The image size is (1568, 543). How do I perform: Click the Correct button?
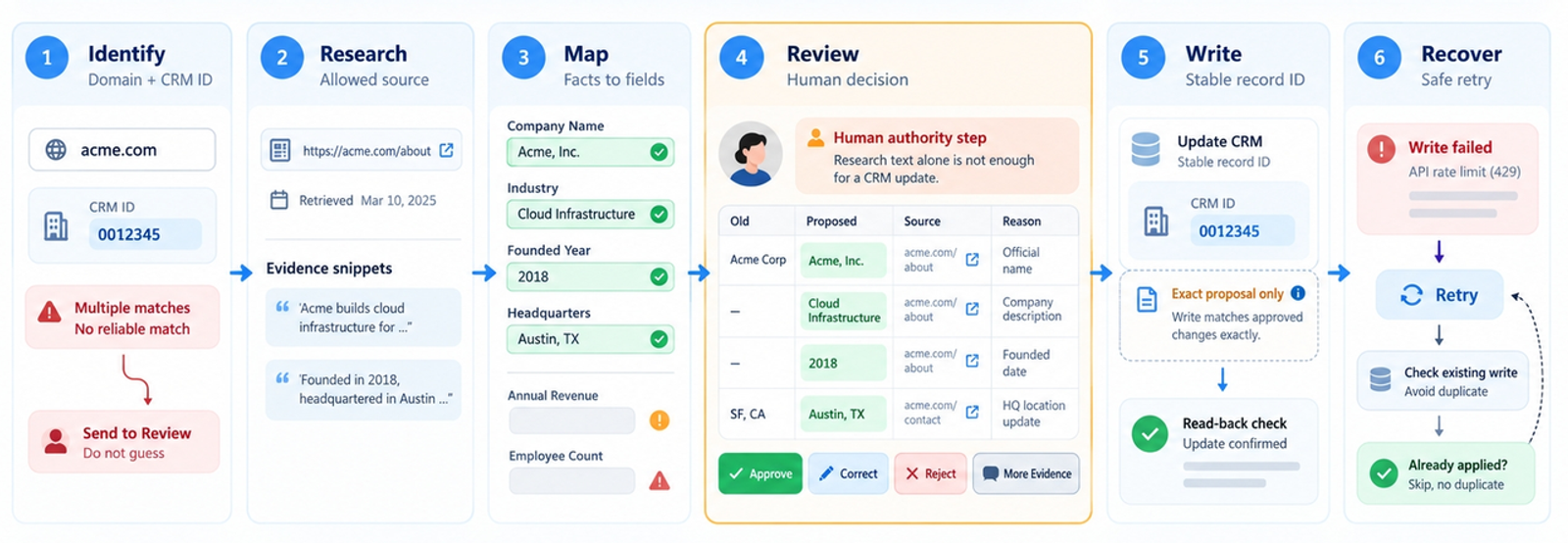coord(849,473)
